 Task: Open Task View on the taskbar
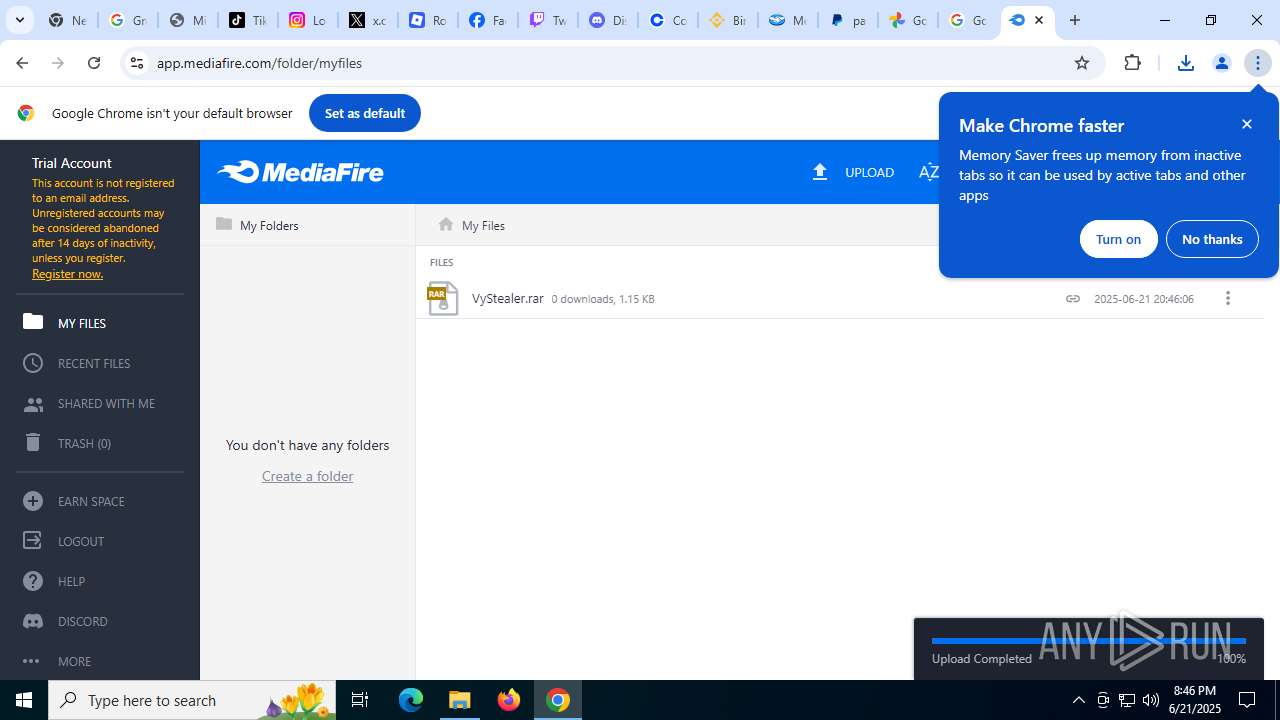361,700
